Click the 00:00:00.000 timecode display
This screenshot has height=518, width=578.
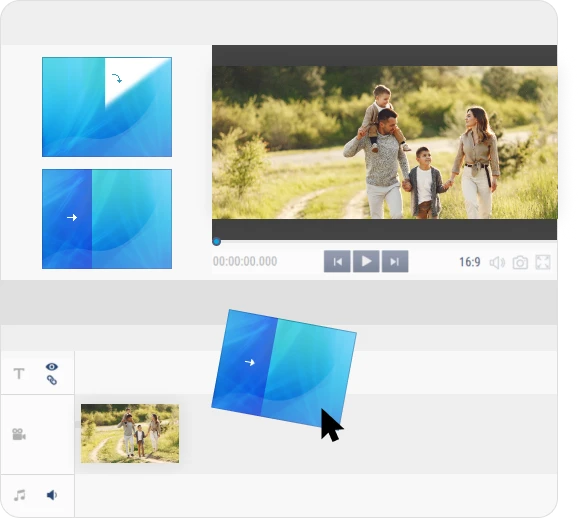tap(245, 261)
